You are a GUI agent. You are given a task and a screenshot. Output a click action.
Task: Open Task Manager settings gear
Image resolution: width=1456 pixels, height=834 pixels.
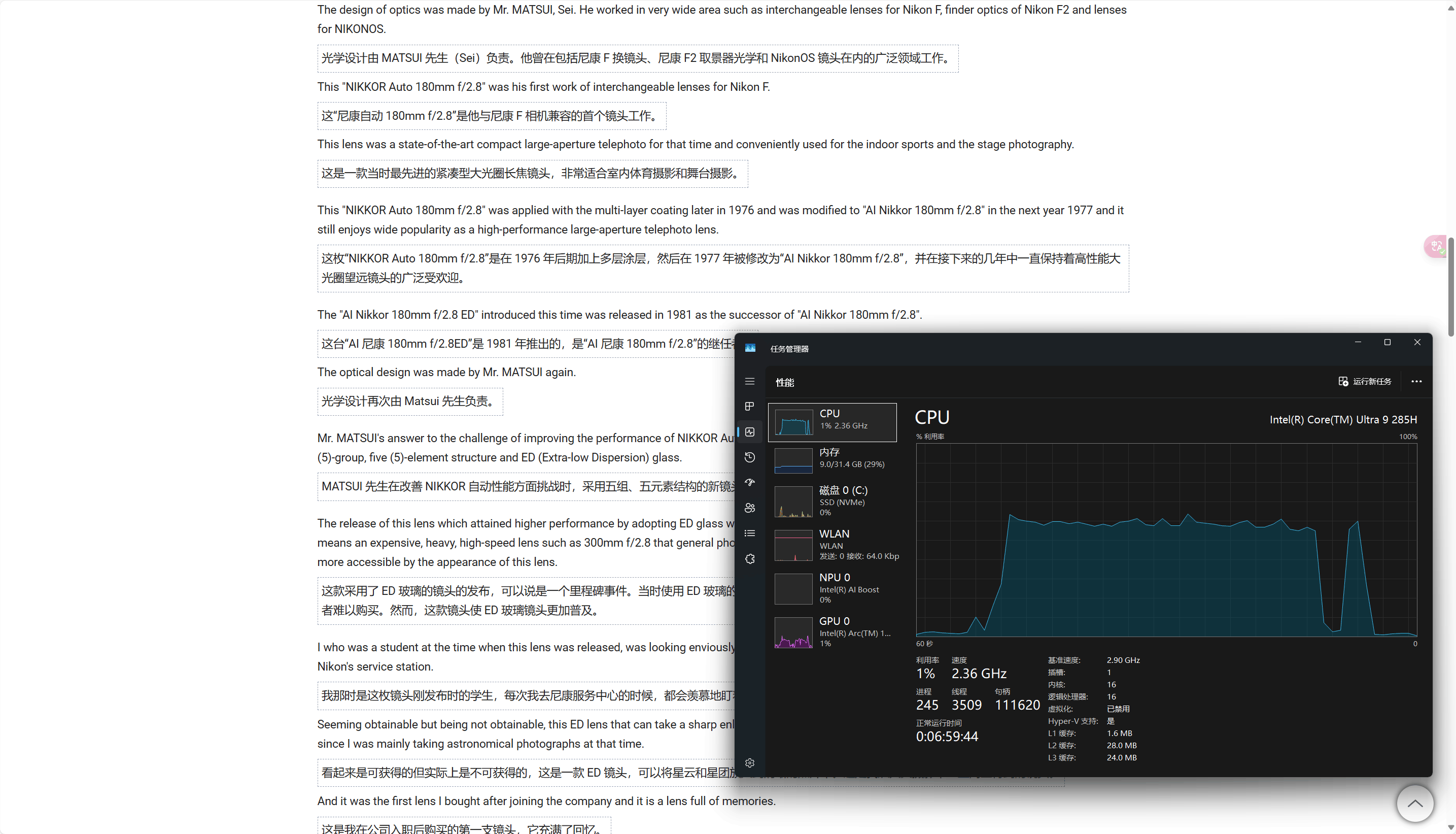[x=750, y=763]
